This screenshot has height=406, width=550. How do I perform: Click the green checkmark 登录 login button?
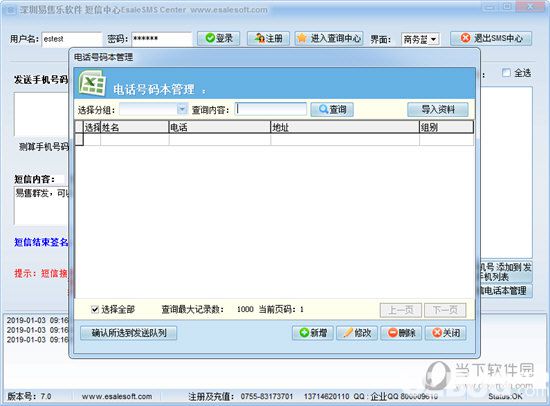(218, 38)
